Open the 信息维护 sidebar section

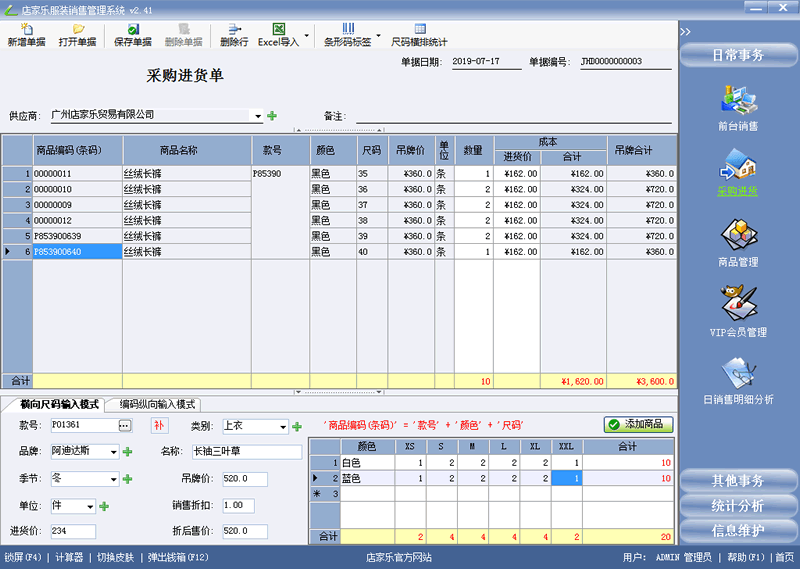[x=738, y=531]
